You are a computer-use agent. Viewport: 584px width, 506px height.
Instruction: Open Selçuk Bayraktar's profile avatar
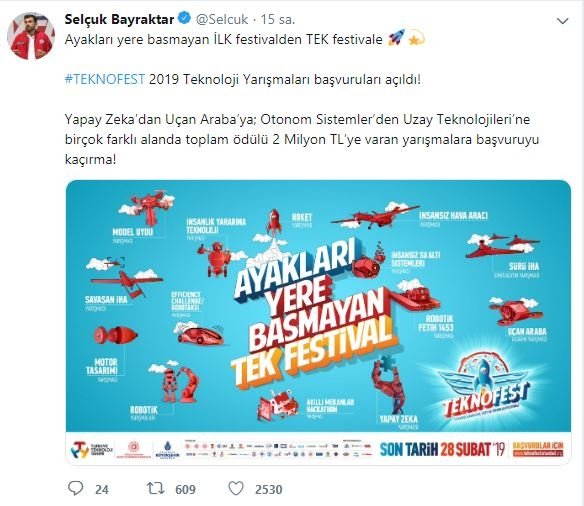(31, 36)
